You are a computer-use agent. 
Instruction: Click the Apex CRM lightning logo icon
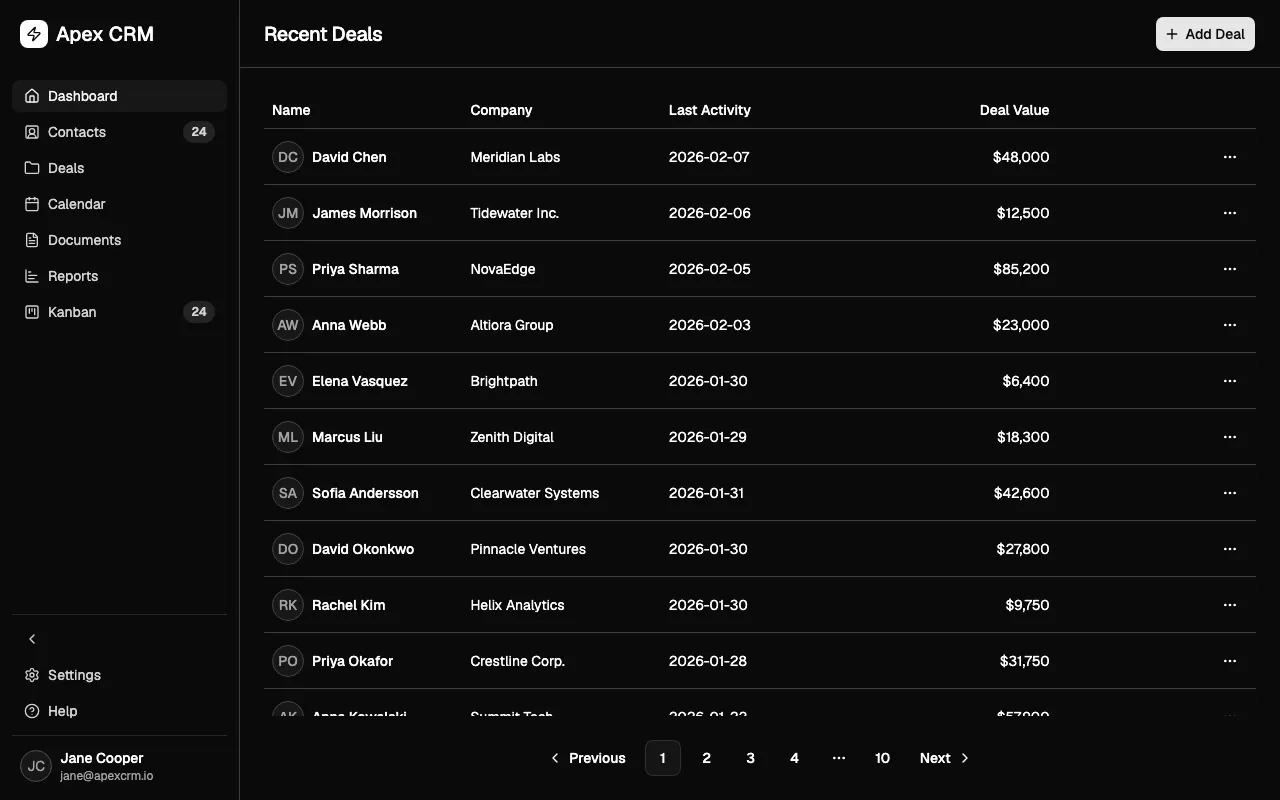coord(34,34)
